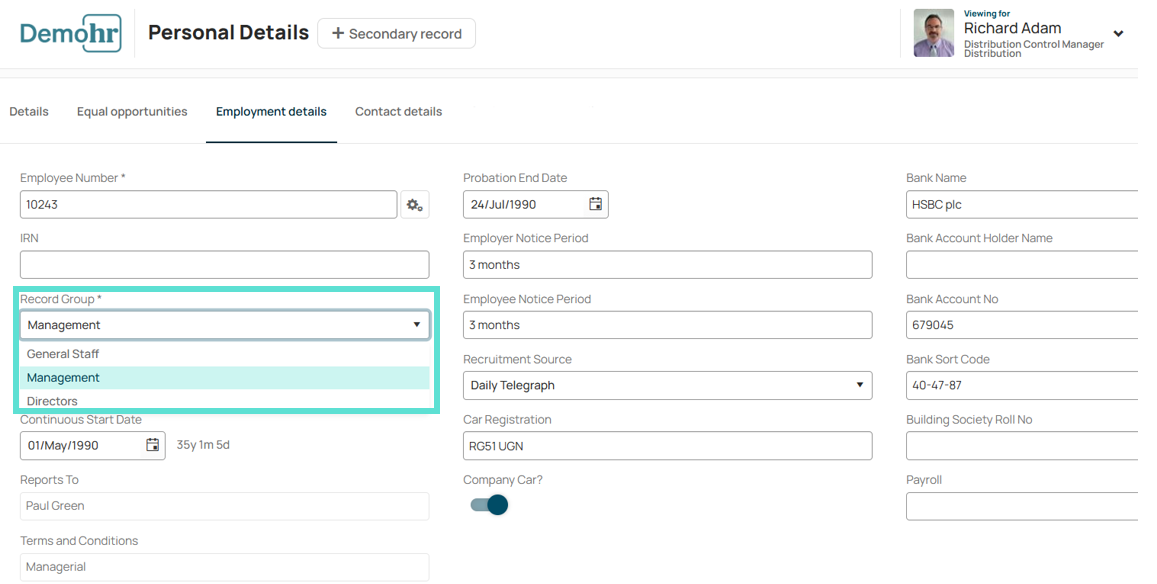Screen dimensions: 1157x584
Task: Open the Continuous Start Date calendar icon
Action: pyautogui.click(x=153, y=445)
